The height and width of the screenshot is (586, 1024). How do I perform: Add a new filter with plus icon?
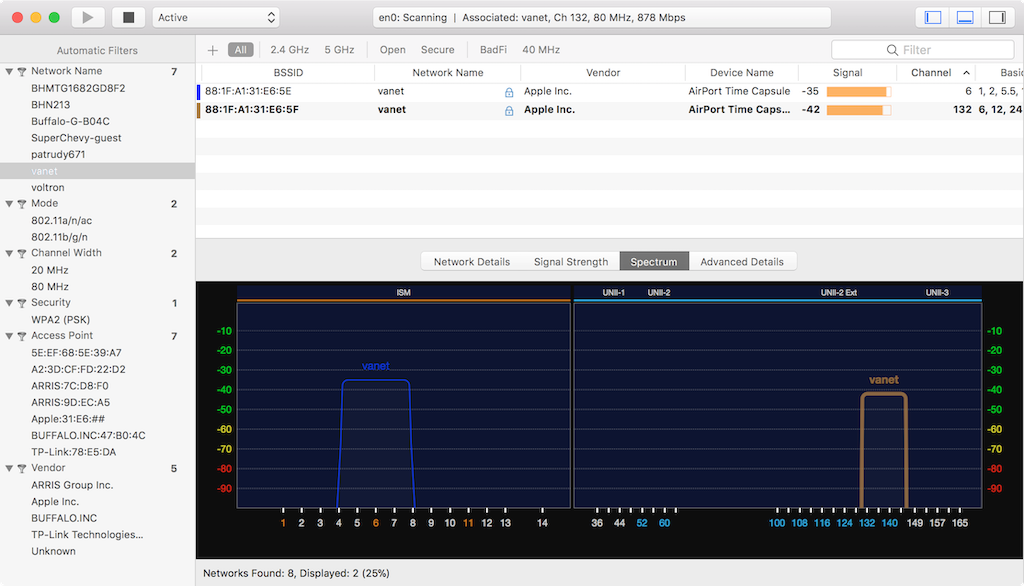point(212,50)
